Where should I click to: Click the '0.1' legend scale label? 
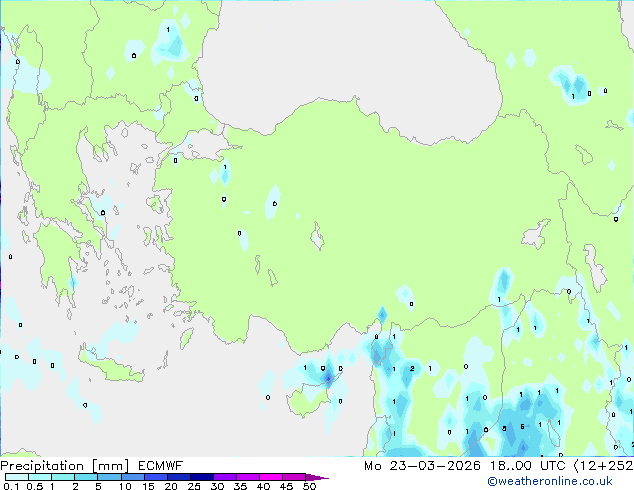[11, 486]
